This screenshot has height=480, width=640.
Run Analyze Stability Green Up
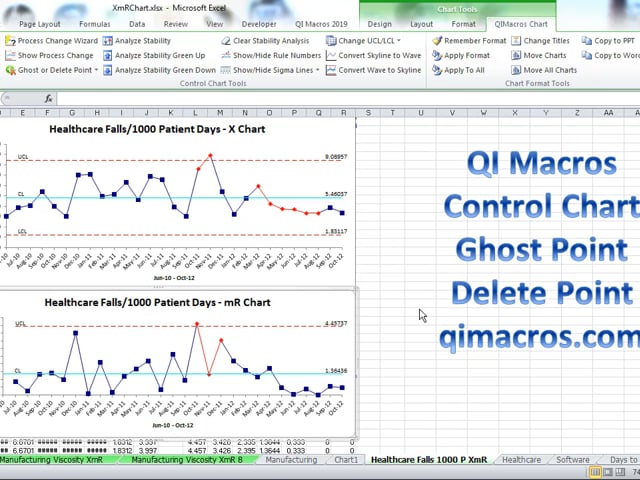tap(154, 56)
